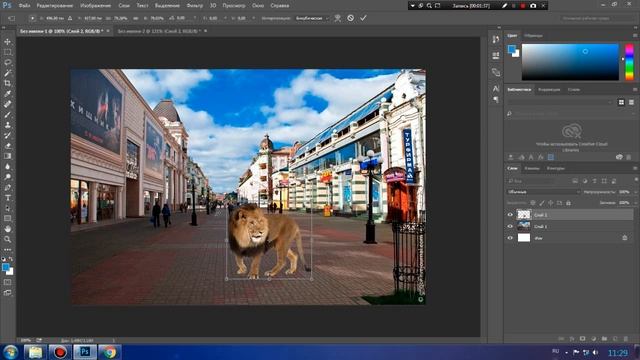Commit the transform with checkmark
This screenshot has height=360, width=640.
point(363,18)
